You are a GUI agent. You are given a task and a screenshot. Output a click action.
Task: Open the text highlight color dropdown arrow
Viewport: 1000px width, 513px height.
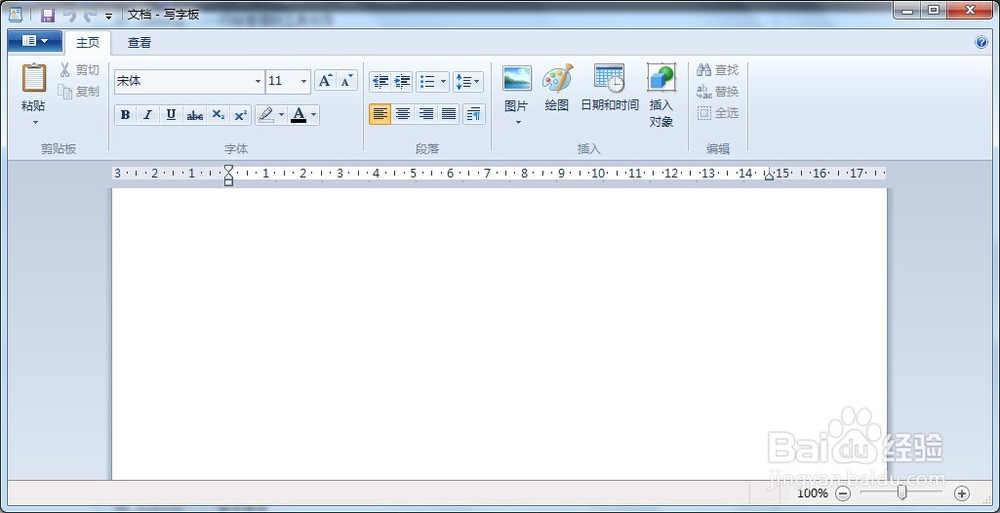(281, 115)
